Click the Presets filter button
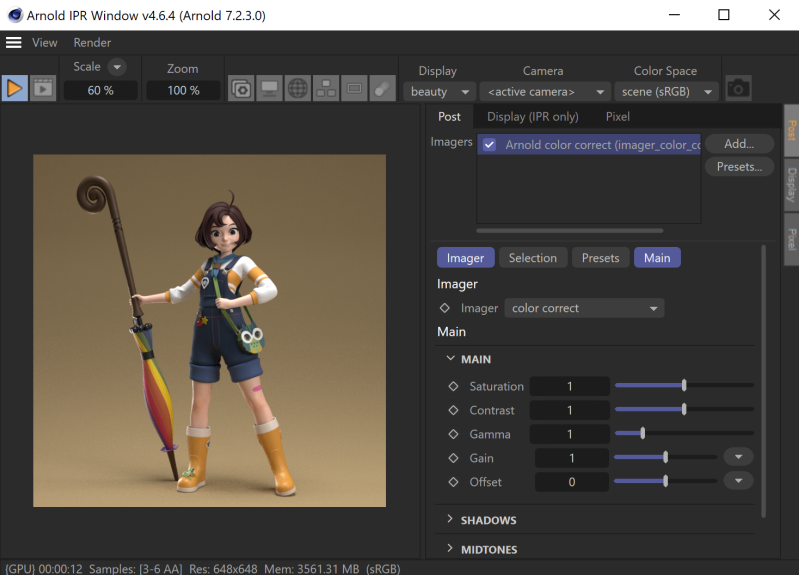The image size is (799, 575). coord(600,258)
